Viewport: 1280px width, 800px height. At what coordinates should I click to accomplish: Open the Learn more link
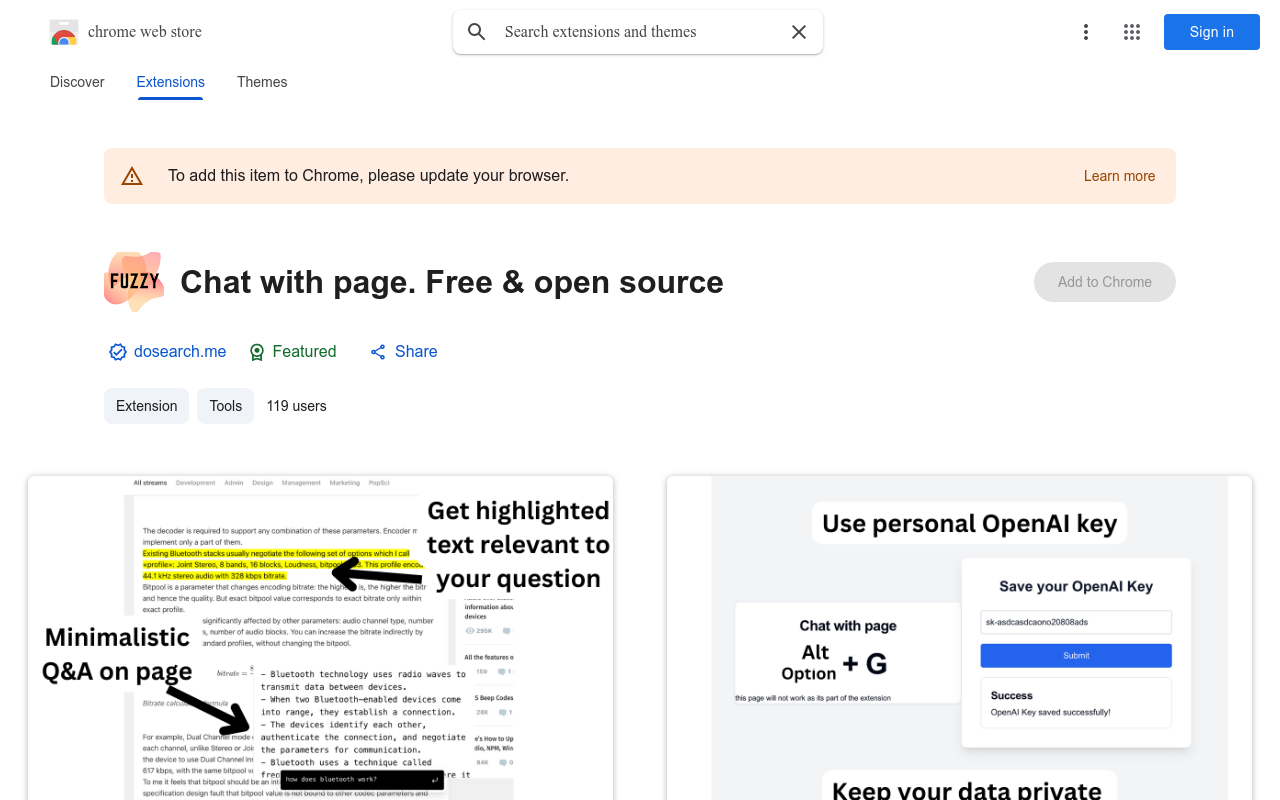(1119, 176)
